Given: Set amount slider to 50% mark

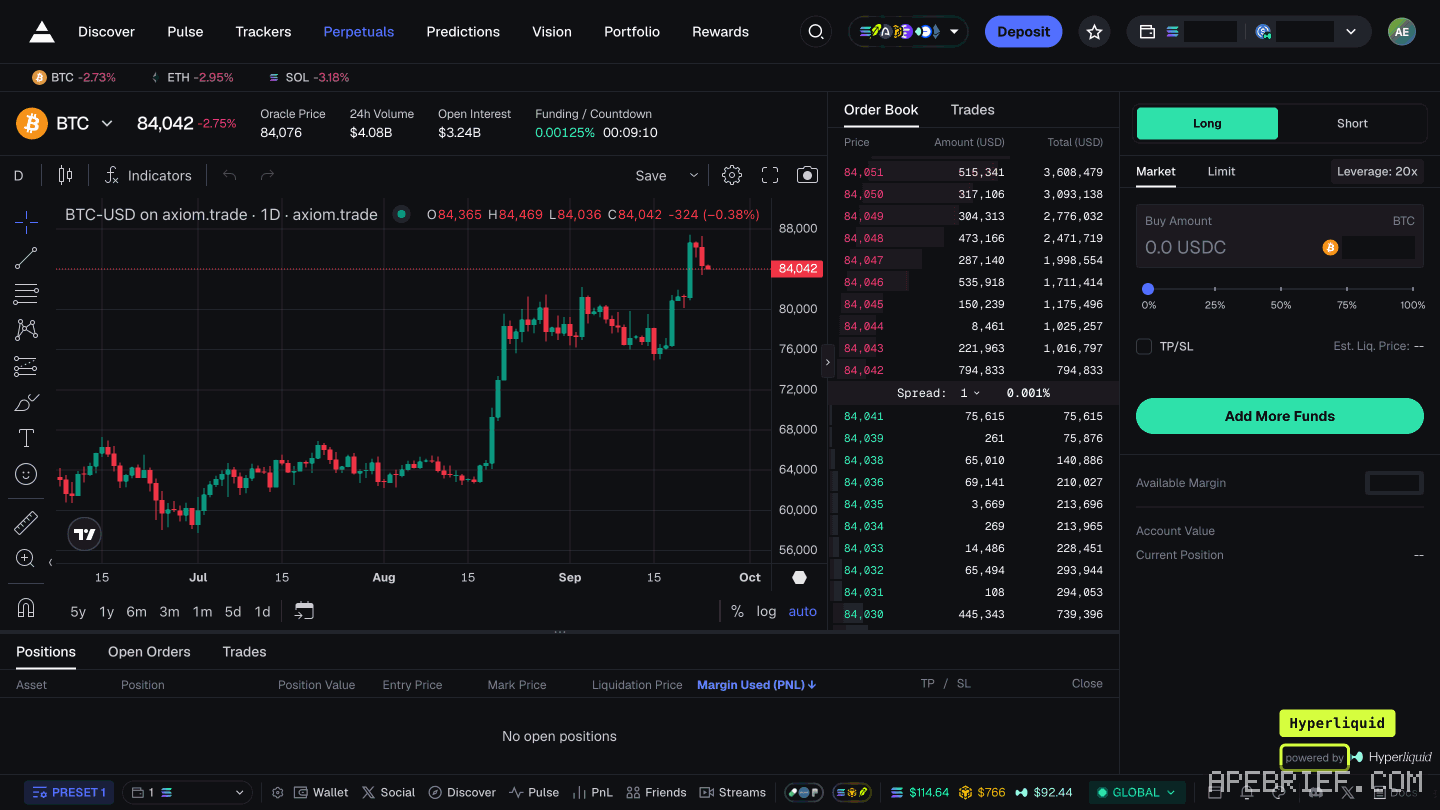Looking at the screenshot, I should click(x=1281, y=289).
